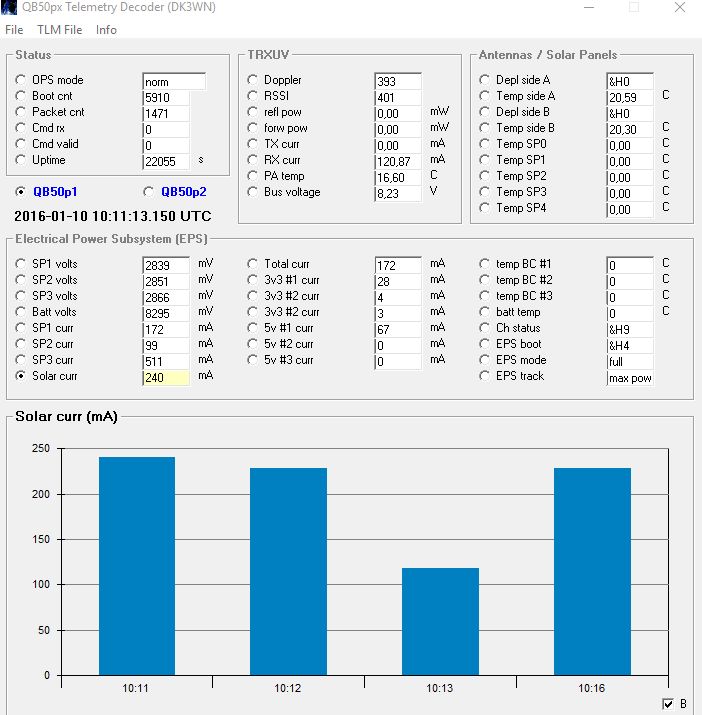Click the RX curr field showing 120,87

click(398, 161)
